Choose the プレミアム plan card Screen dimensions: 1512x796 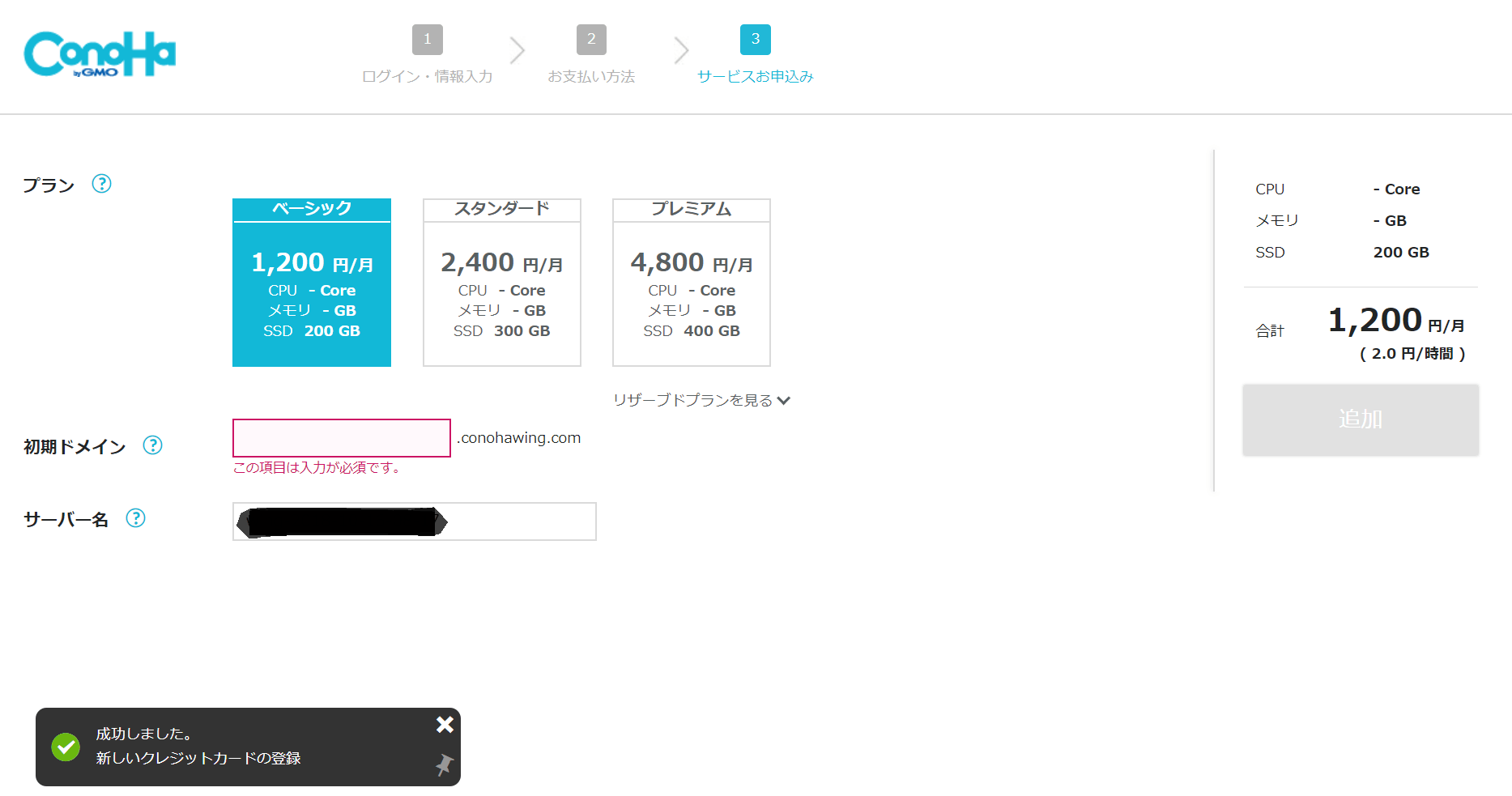692,283
